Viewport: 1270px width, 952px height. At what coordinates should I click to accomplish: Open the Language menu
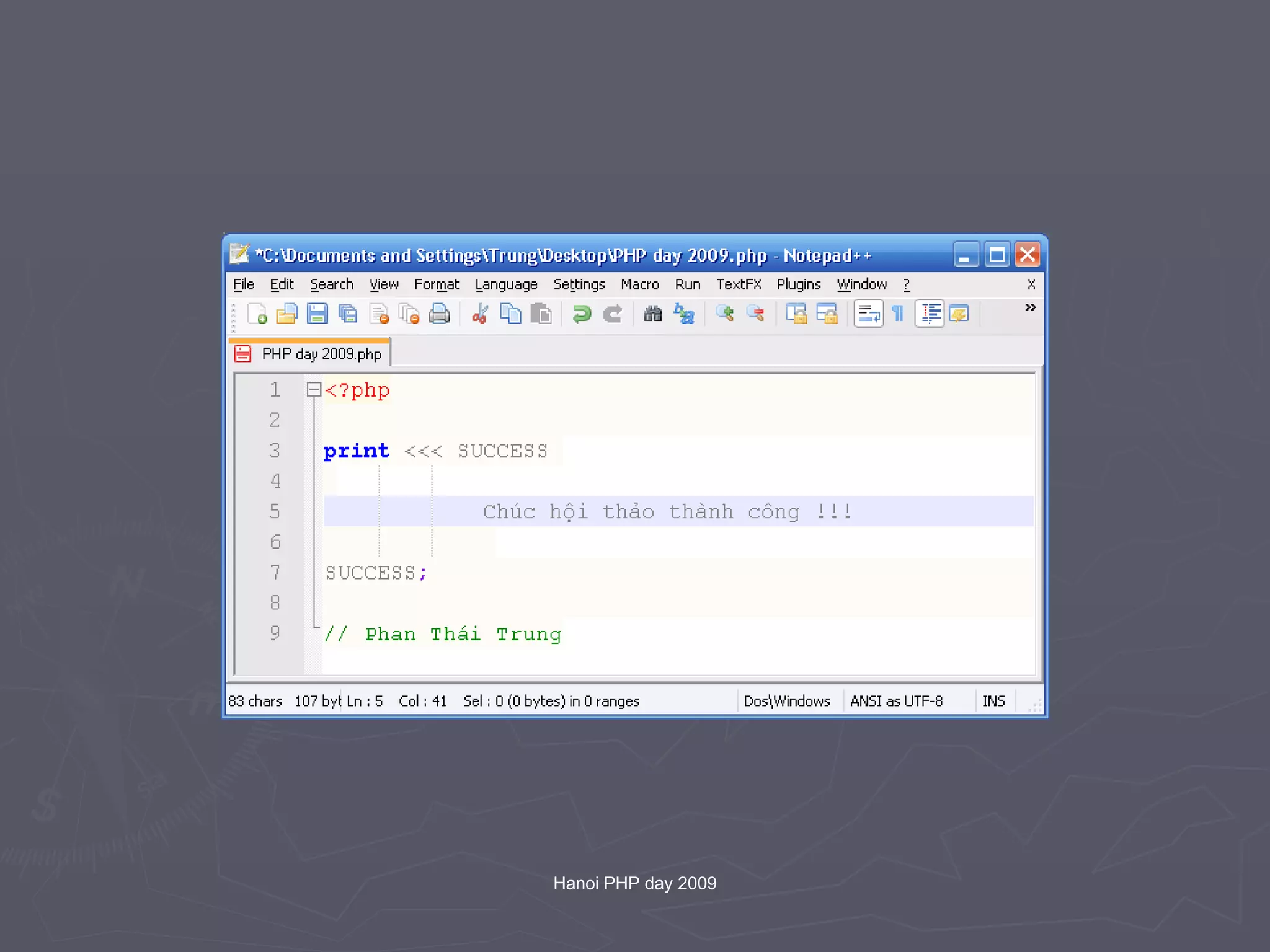[506, 284]
